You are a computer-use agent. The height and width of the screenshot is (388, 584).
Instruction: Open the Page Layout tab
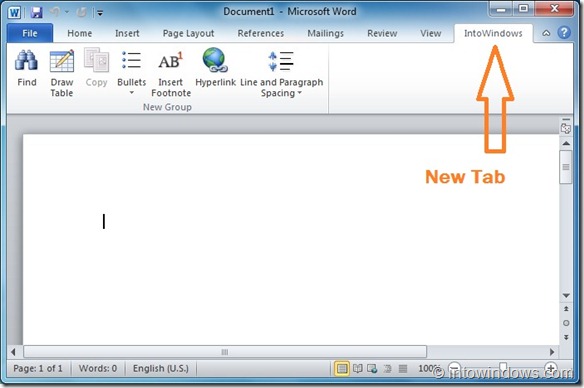(188, 34)
